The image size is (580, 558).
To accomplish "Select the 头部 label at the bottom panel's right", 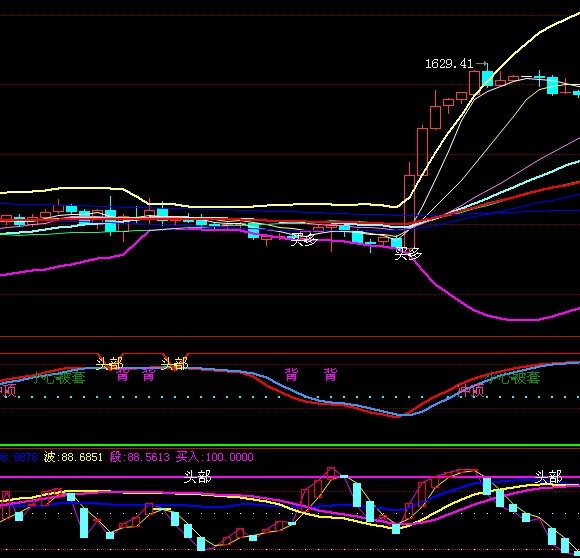I will click(x=549, y=477).
